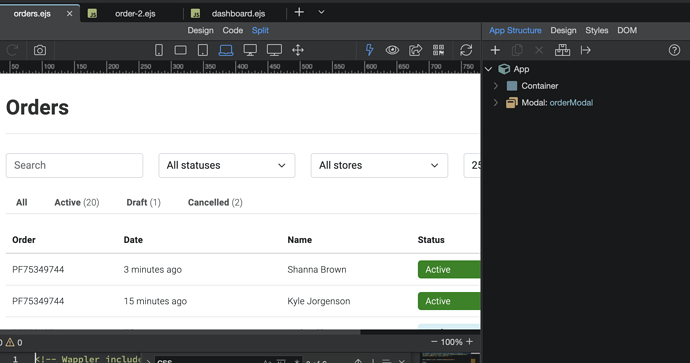The width and height of the screenshot is (690, 363).
Task: Click Kyle Jorgenson's Active status badge
Action: 449,301
